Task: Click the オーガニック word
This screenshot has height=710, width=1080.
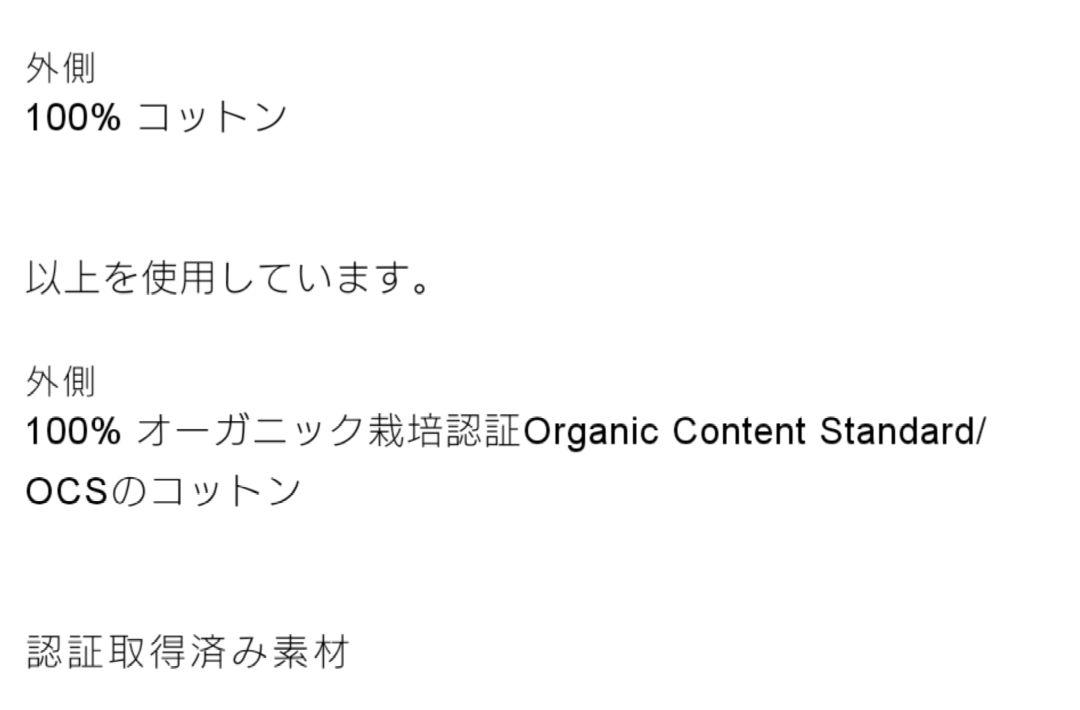Action: pyautogui.click(x=251, y=431)
